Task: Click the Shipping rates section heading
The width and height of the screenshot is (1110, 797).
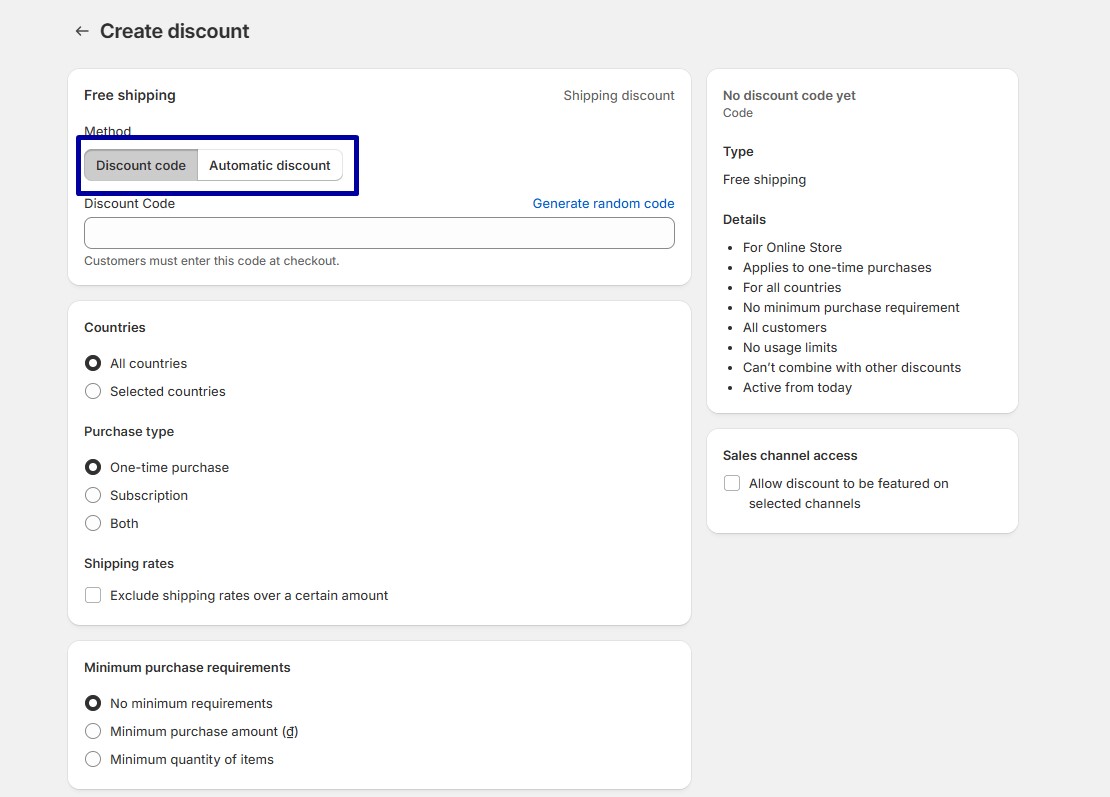Action: [129, 563]
